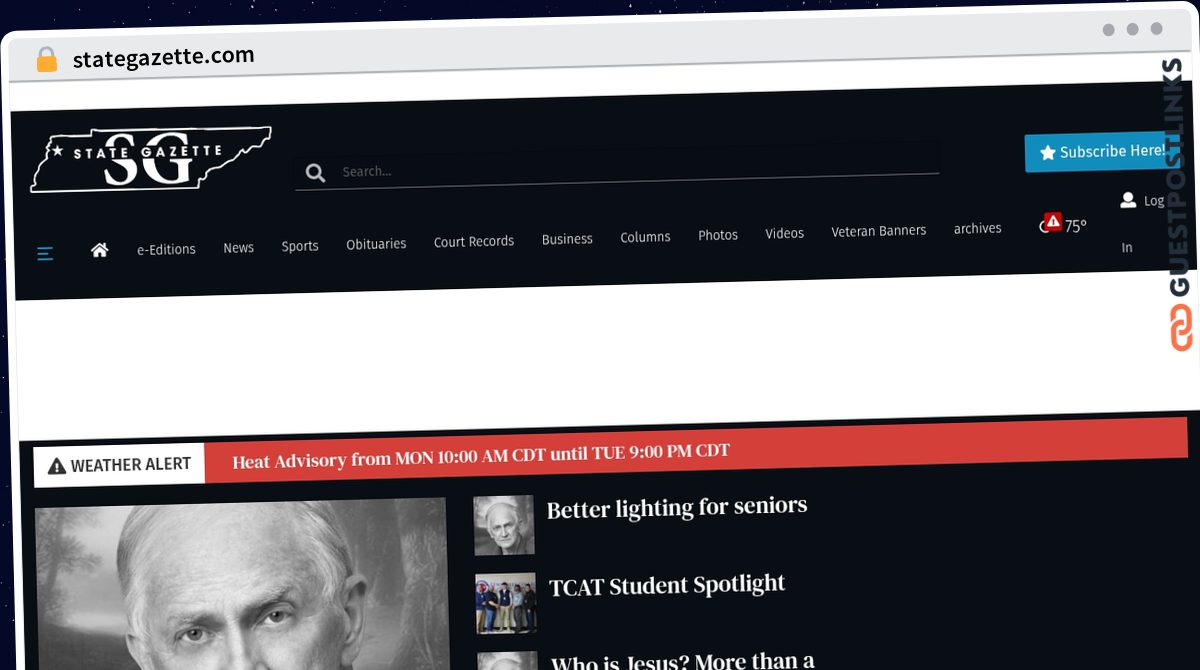Click the Log In user icon
The width and height of the screenshot is (1200, 670).
coord(1128,200)
